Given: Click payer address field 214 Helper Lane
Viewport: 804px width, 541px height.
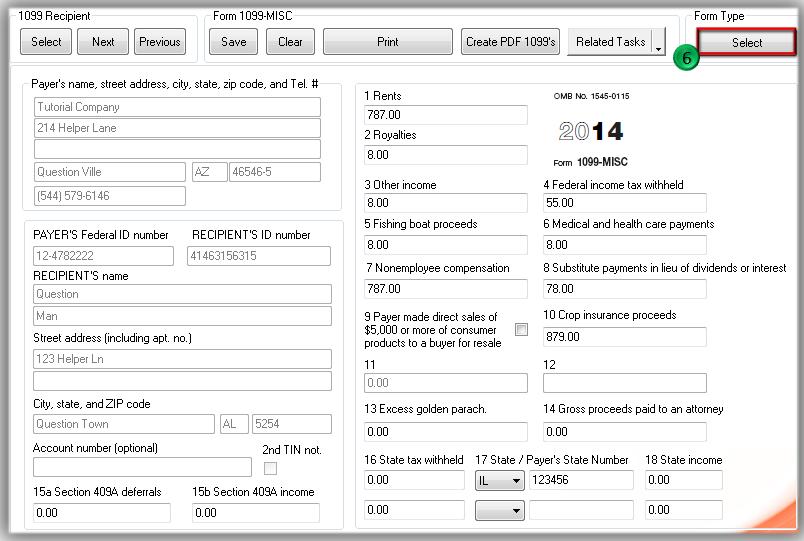Looking at the screenshot, I should click(x=177, y=128).
